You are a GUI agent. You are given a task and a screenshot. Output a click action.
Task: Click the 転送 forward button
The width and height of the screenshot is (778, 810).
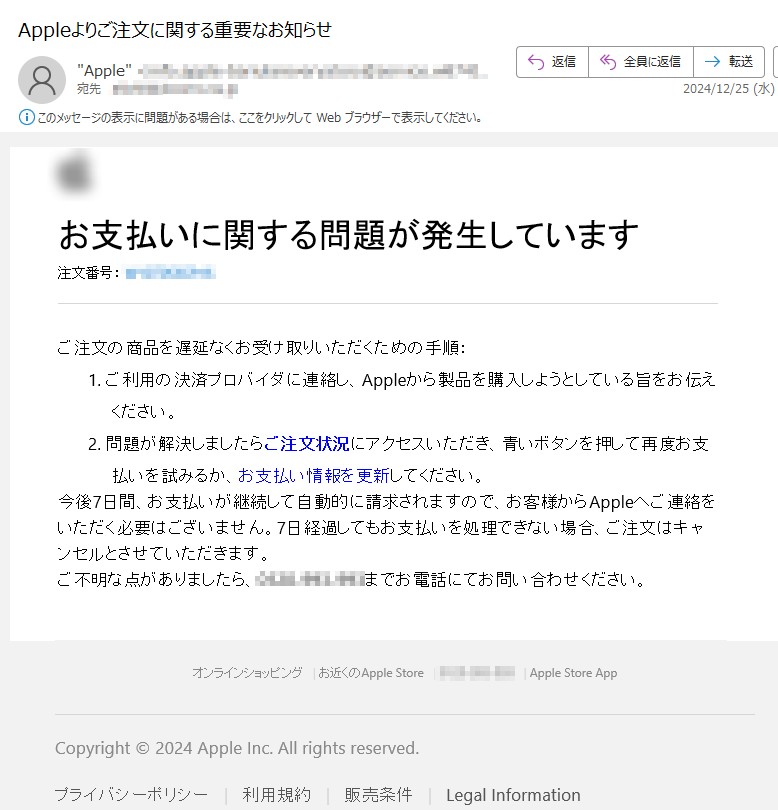(x=729, y=62)
